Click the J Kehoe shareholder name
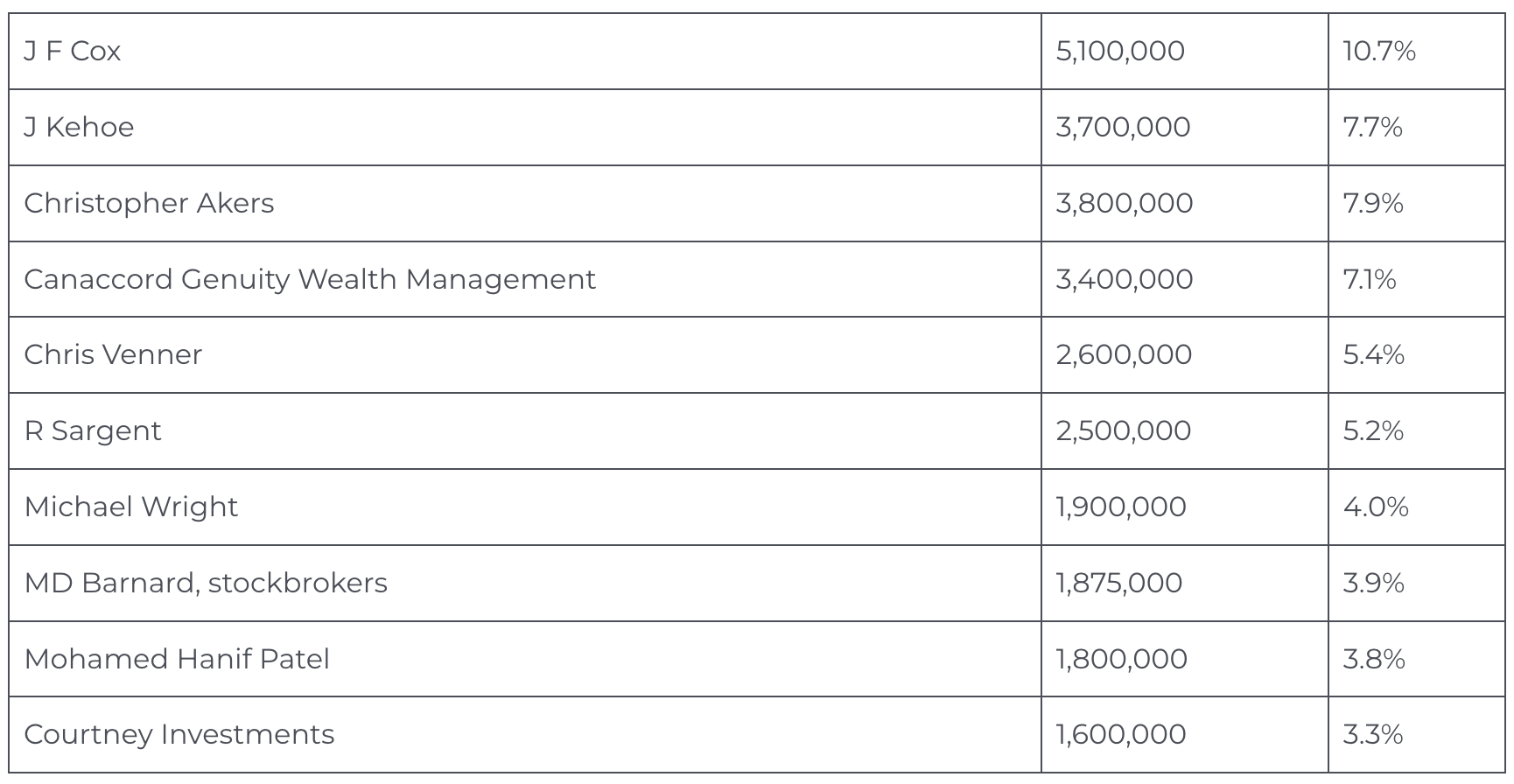1514x784 pixels. point(79,128)
